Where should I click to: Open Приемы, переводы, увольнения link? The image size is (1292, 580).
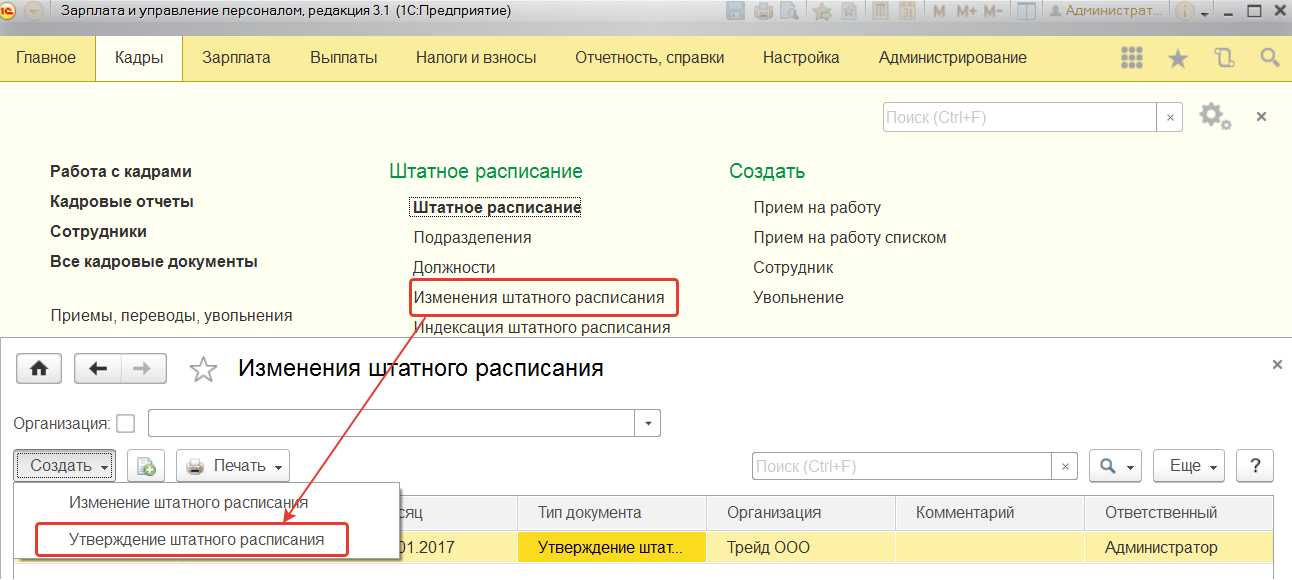pyautogui.click(x=171, y=316)
